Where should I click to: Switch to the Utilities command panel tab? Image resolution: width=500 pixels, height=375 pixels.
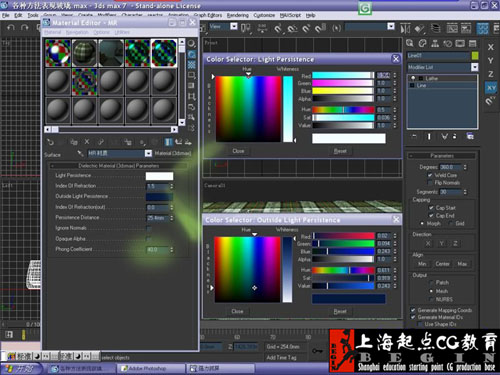point(472,43)
